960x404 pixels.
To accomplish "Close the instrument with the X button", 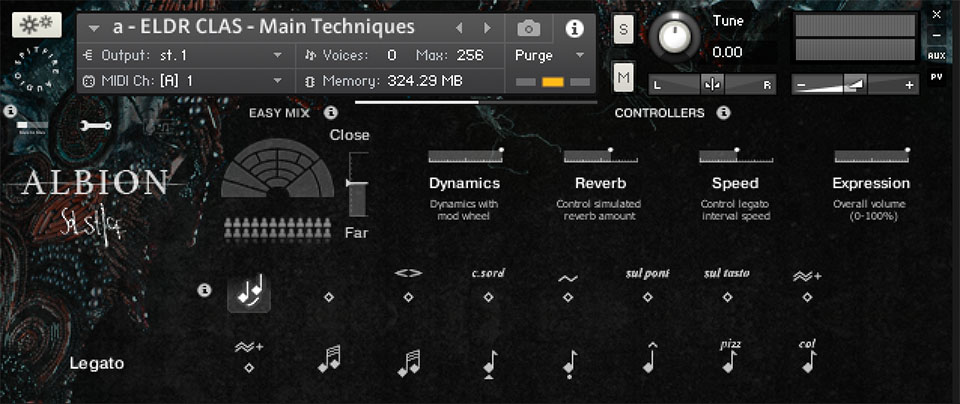I will tap(936, 14).
